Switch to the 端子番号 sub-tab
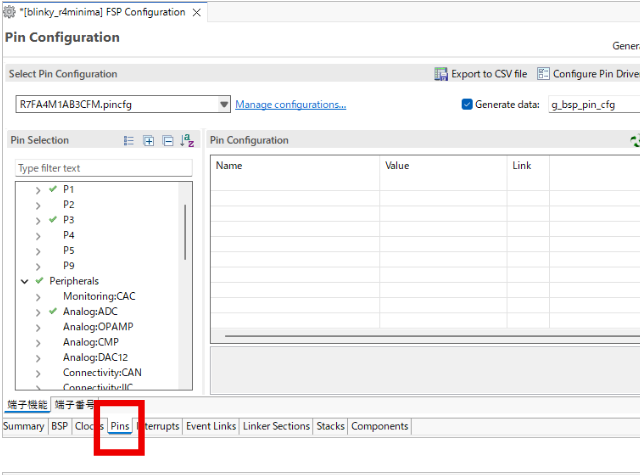640x475 pixels. point(73,405)
